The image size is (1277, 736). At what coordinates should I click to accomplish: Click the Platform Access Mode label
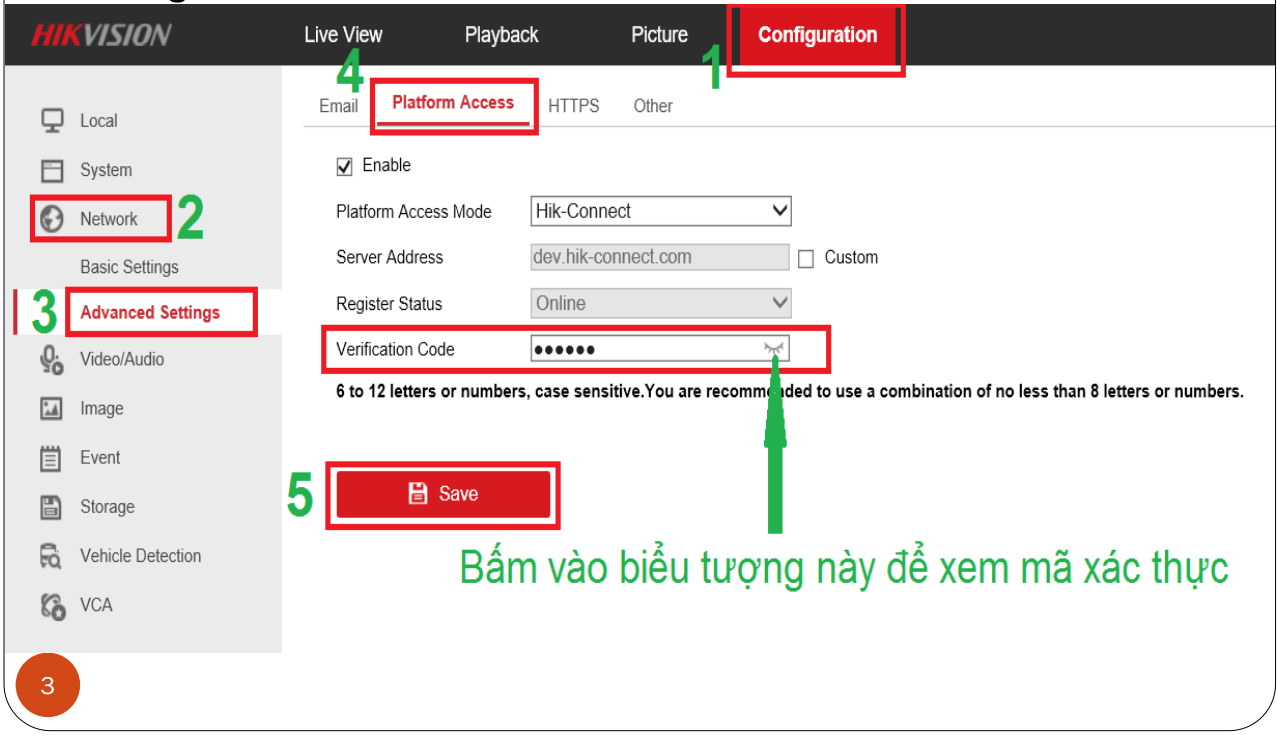414,211
